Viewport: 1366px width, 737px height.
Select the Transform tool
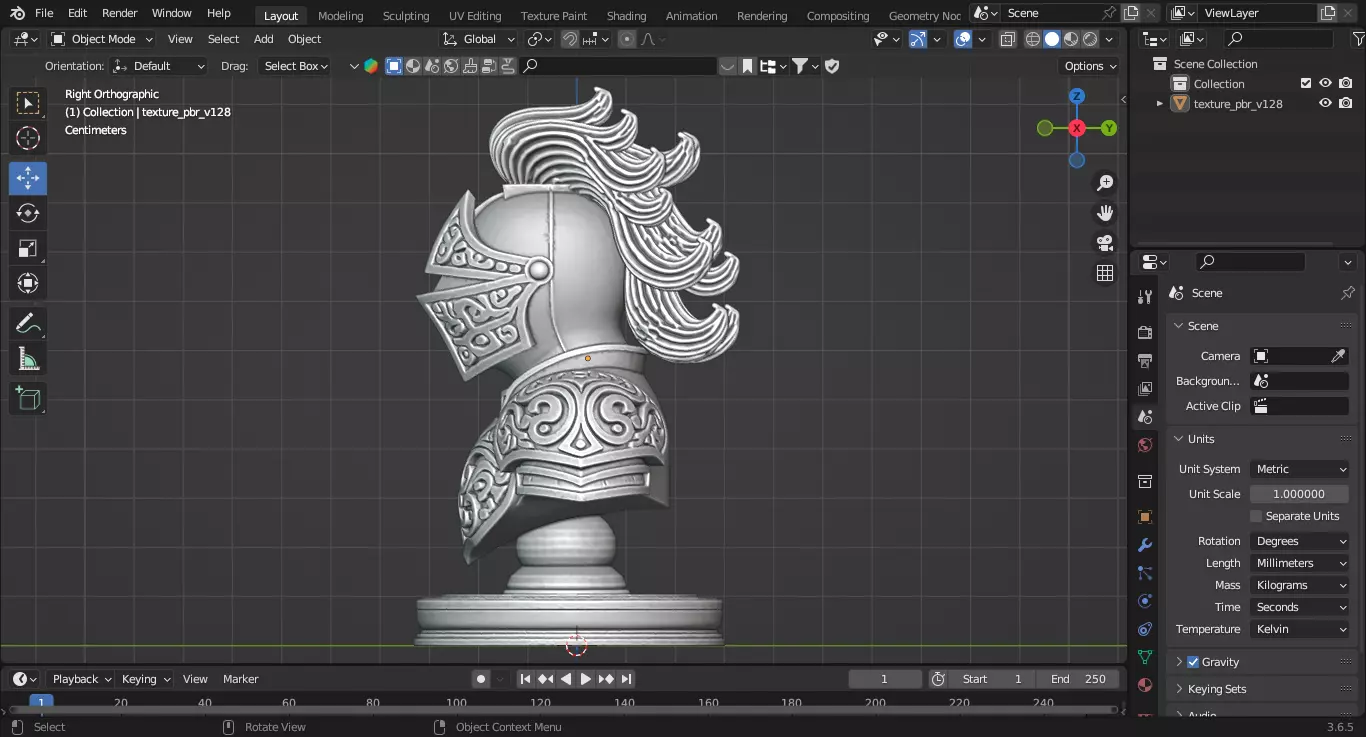coord(28,283)
